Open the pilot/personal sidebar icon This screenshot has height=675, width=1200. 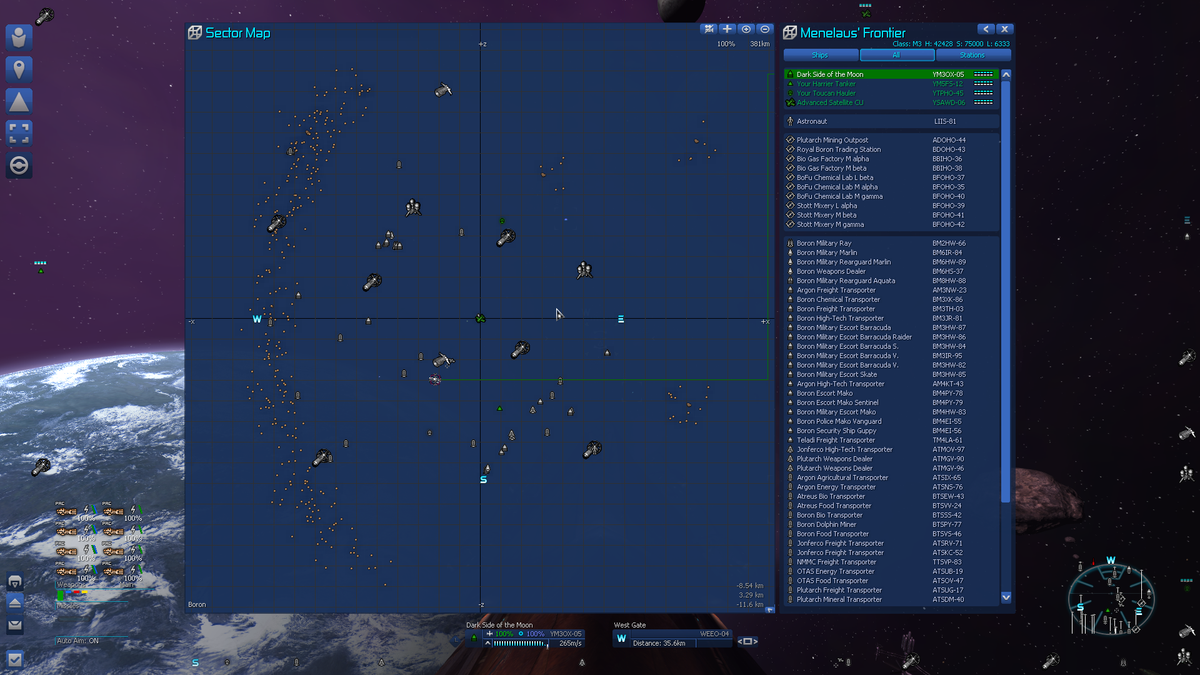[19, 38]
